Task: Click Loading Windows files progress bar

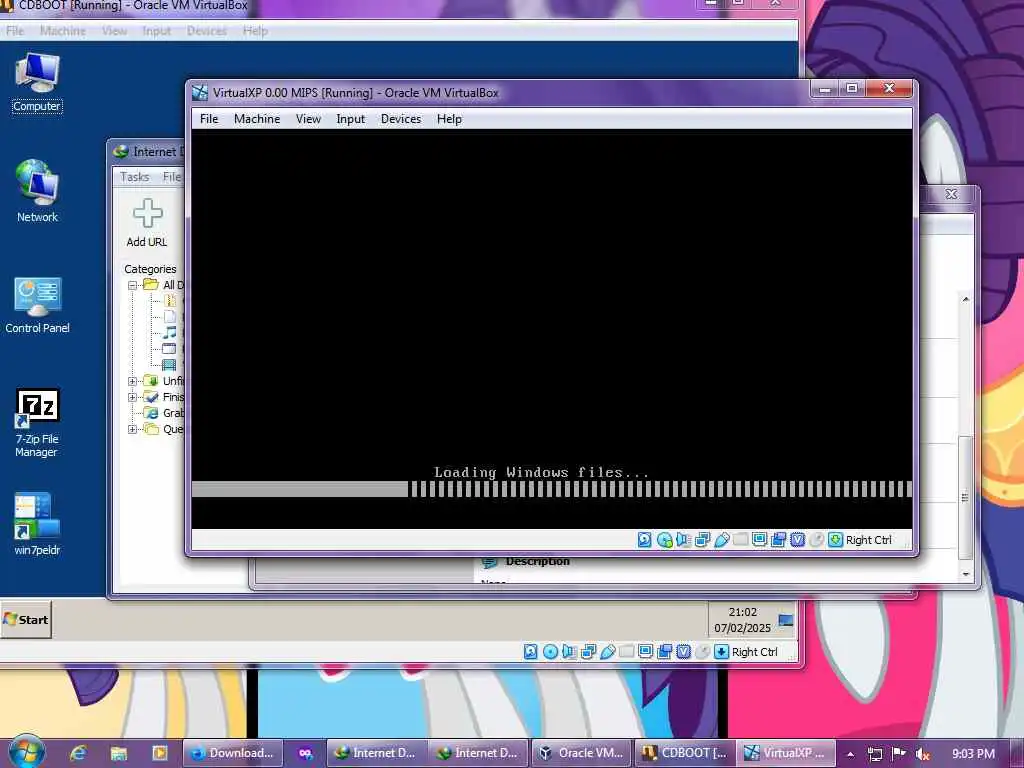Action: [x=552, y=488]
